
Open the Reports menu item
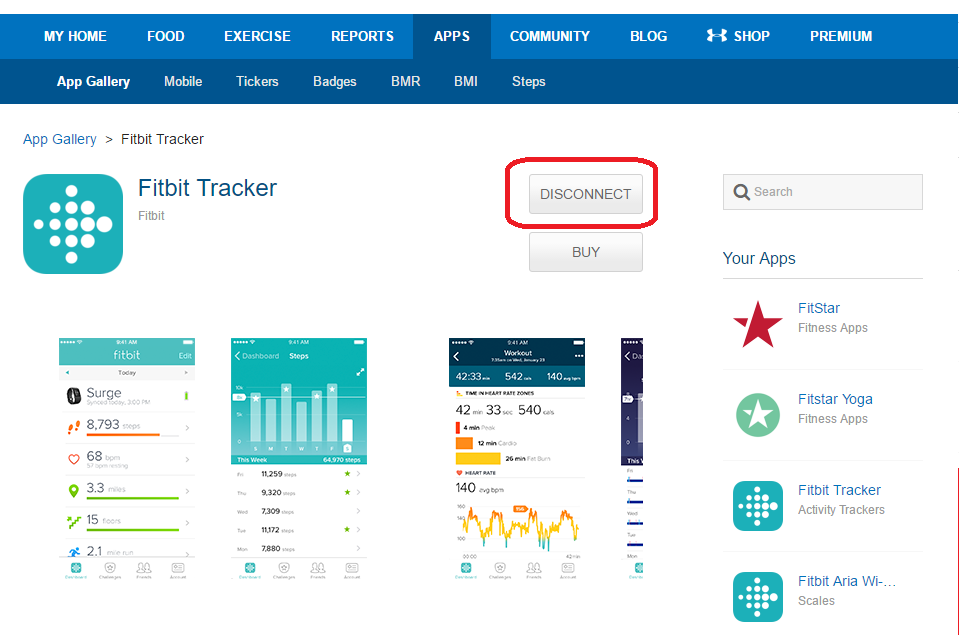[x=362, y=36]
